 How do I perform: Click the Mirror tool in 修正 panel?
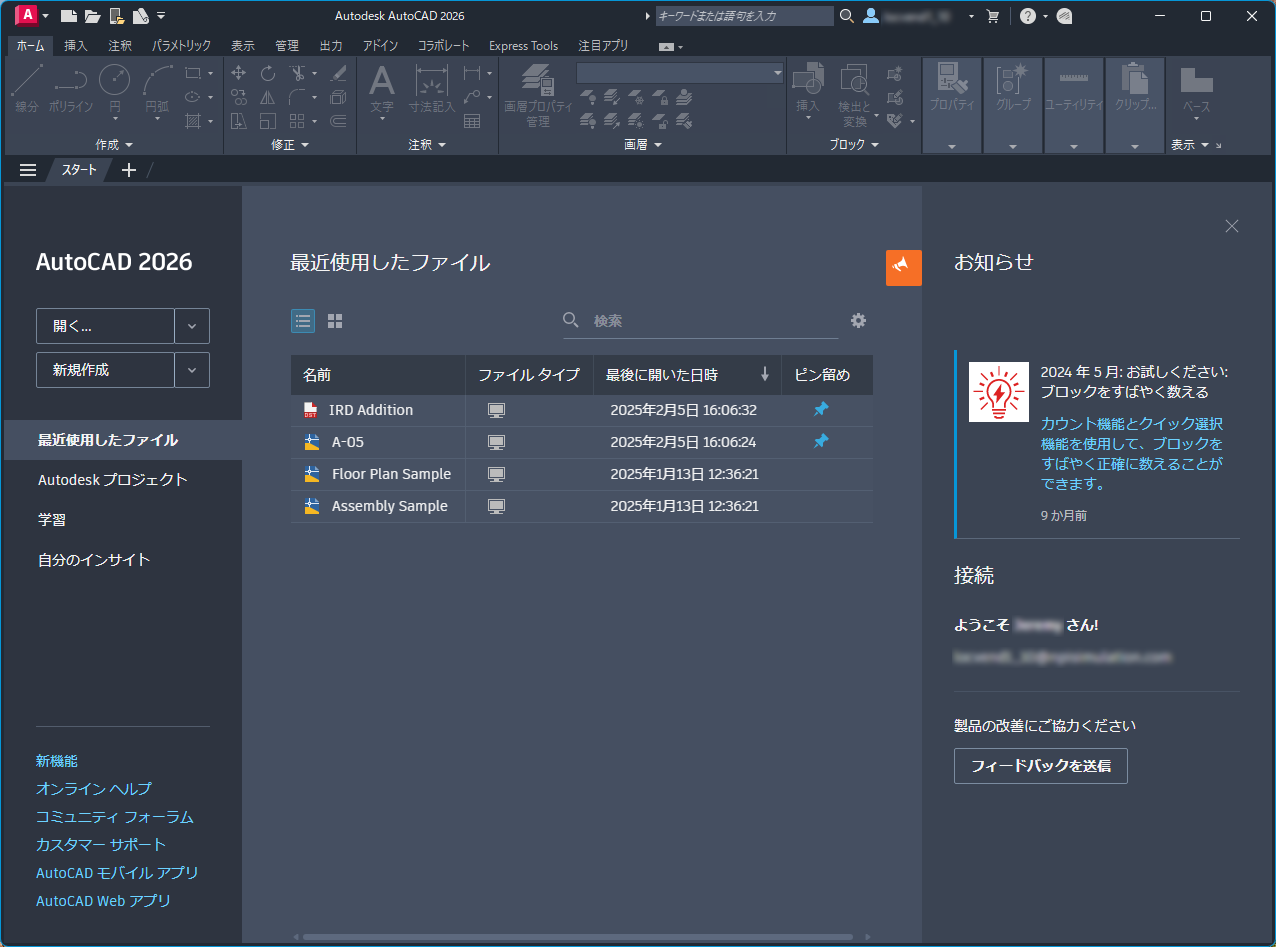pos(268,97)
